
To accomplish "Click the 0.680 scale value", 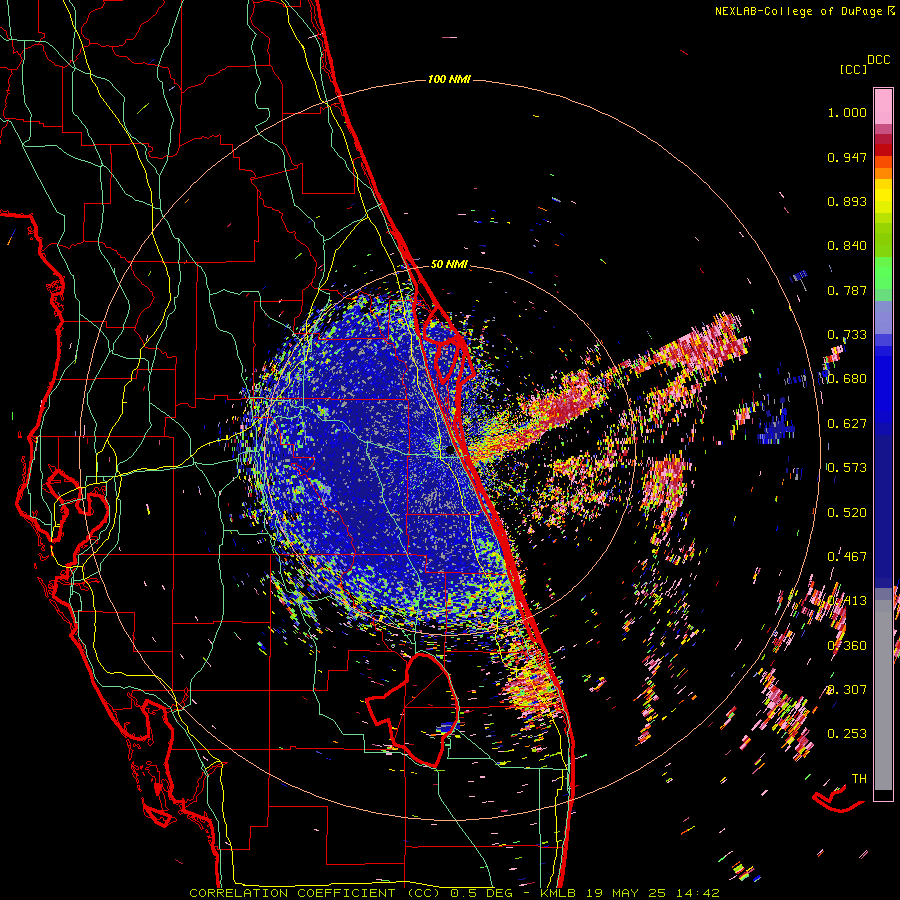I will (847, 379).
